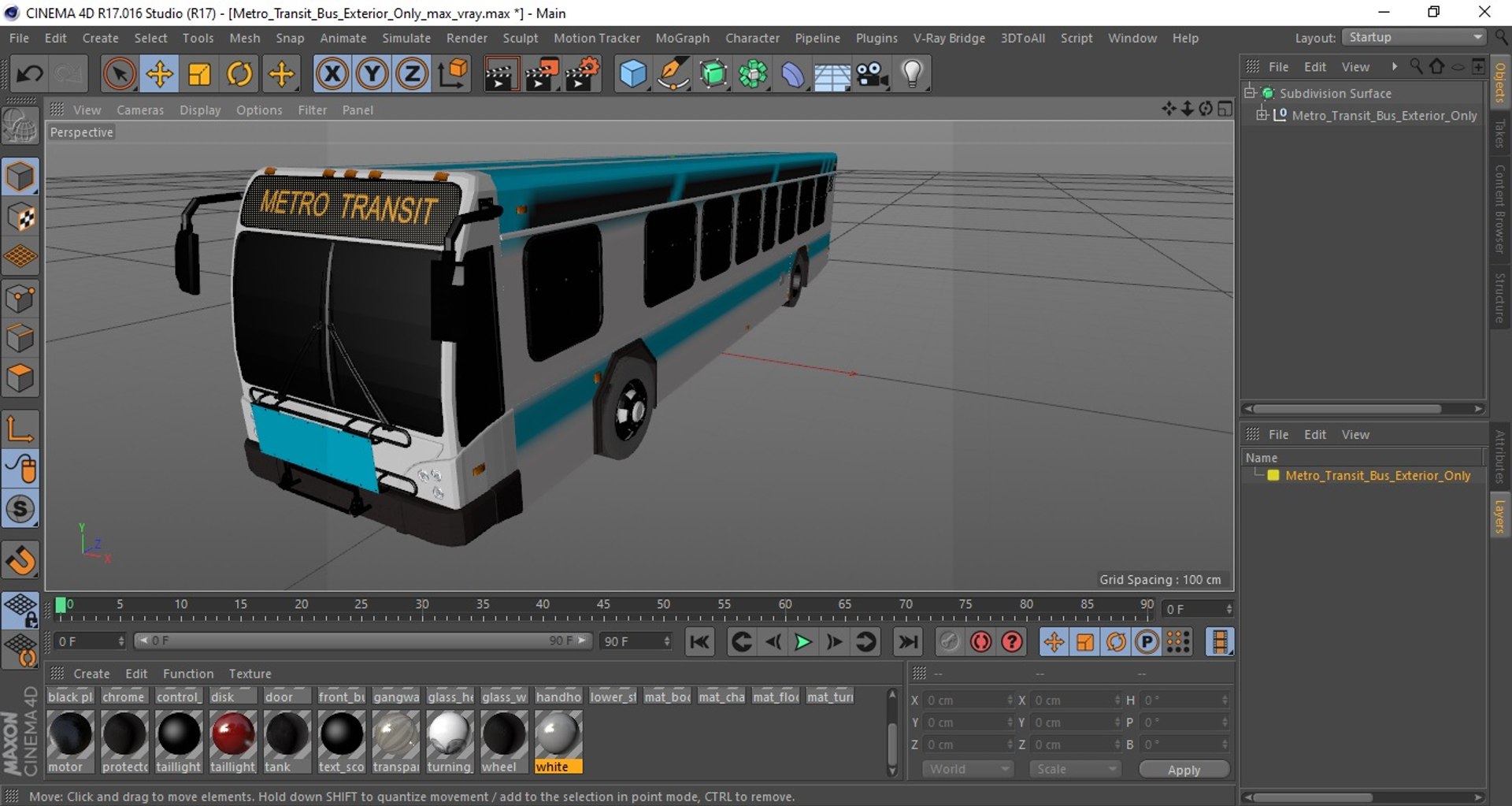Screen dimensions: 1512x806
Task: Click the Apply coordinates button
Action: [1184, 770]
